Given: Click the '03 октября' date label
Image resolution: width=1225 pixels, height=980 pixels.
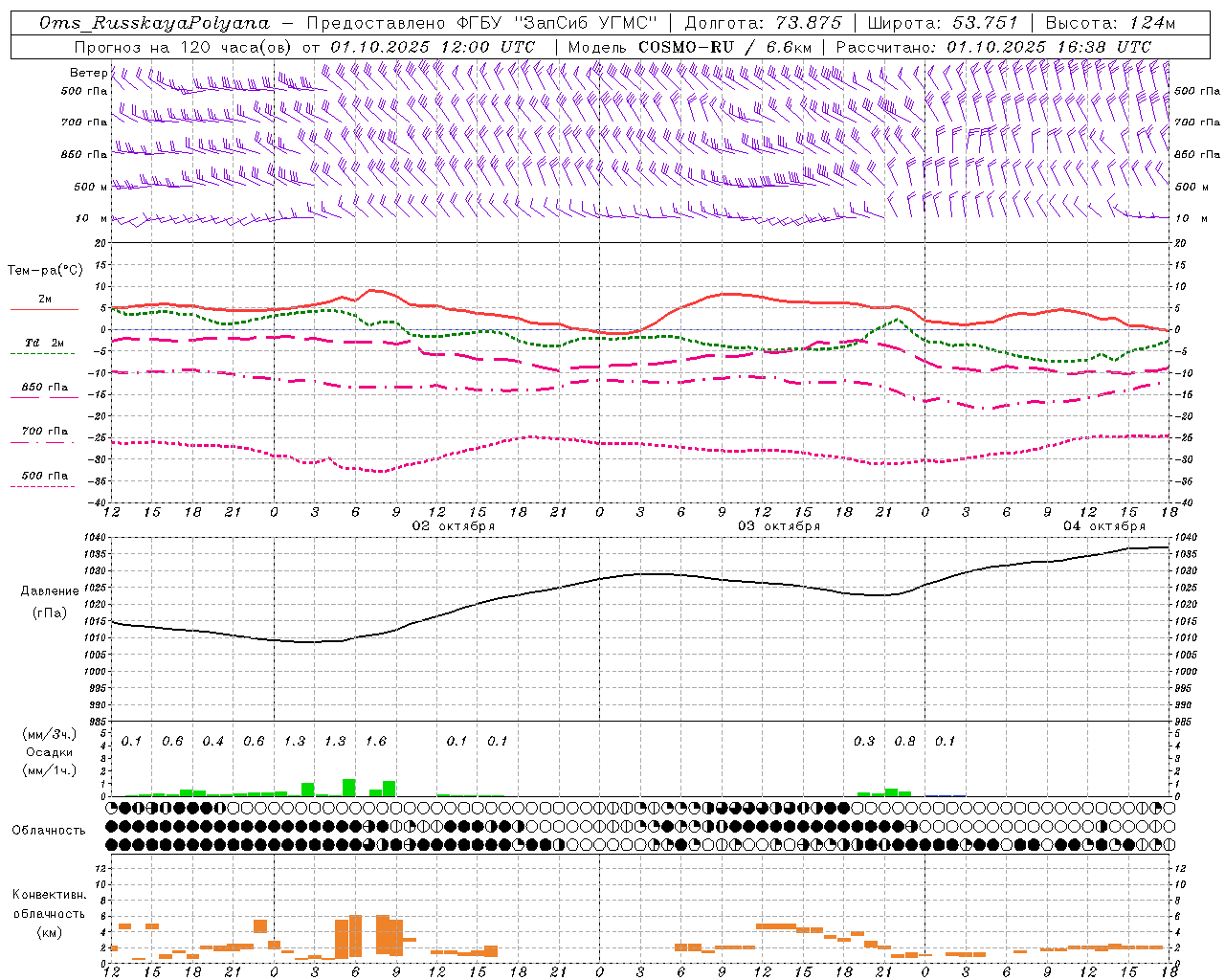Looking at the screenshot, I should point(779,526).
